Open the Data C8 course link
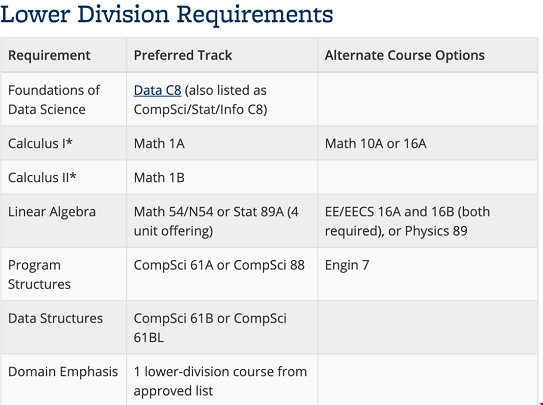Screen dimensions: 543x405 tap(157, 90)
